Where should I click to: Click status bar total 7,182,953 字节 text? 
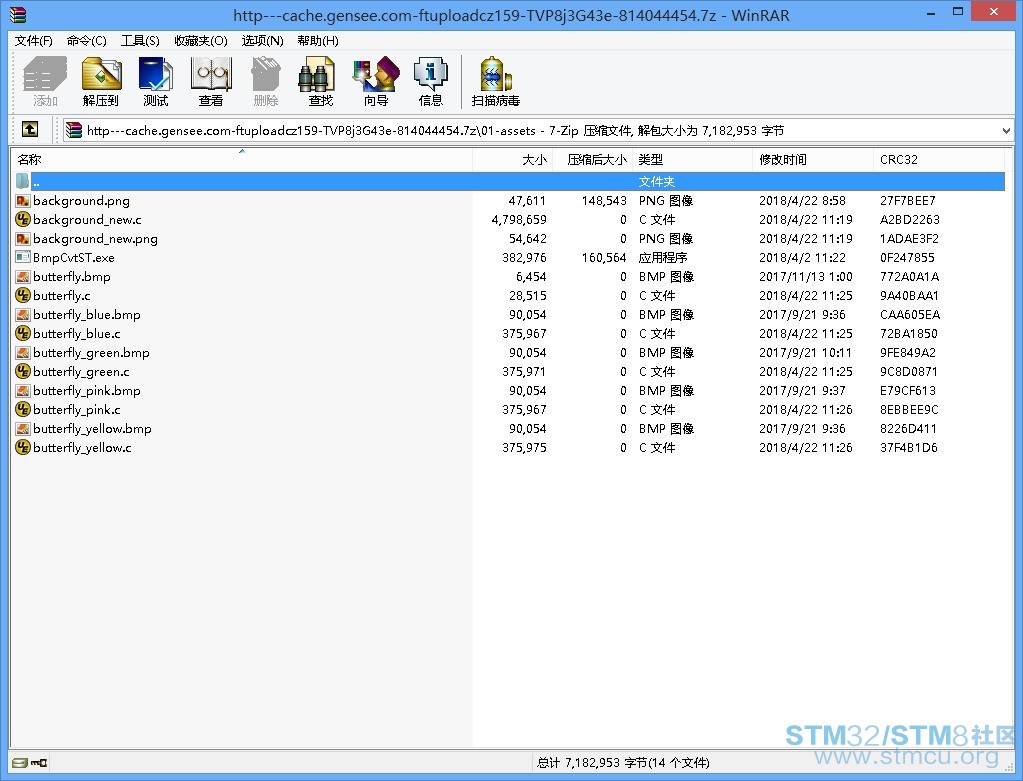coord(623,762)
